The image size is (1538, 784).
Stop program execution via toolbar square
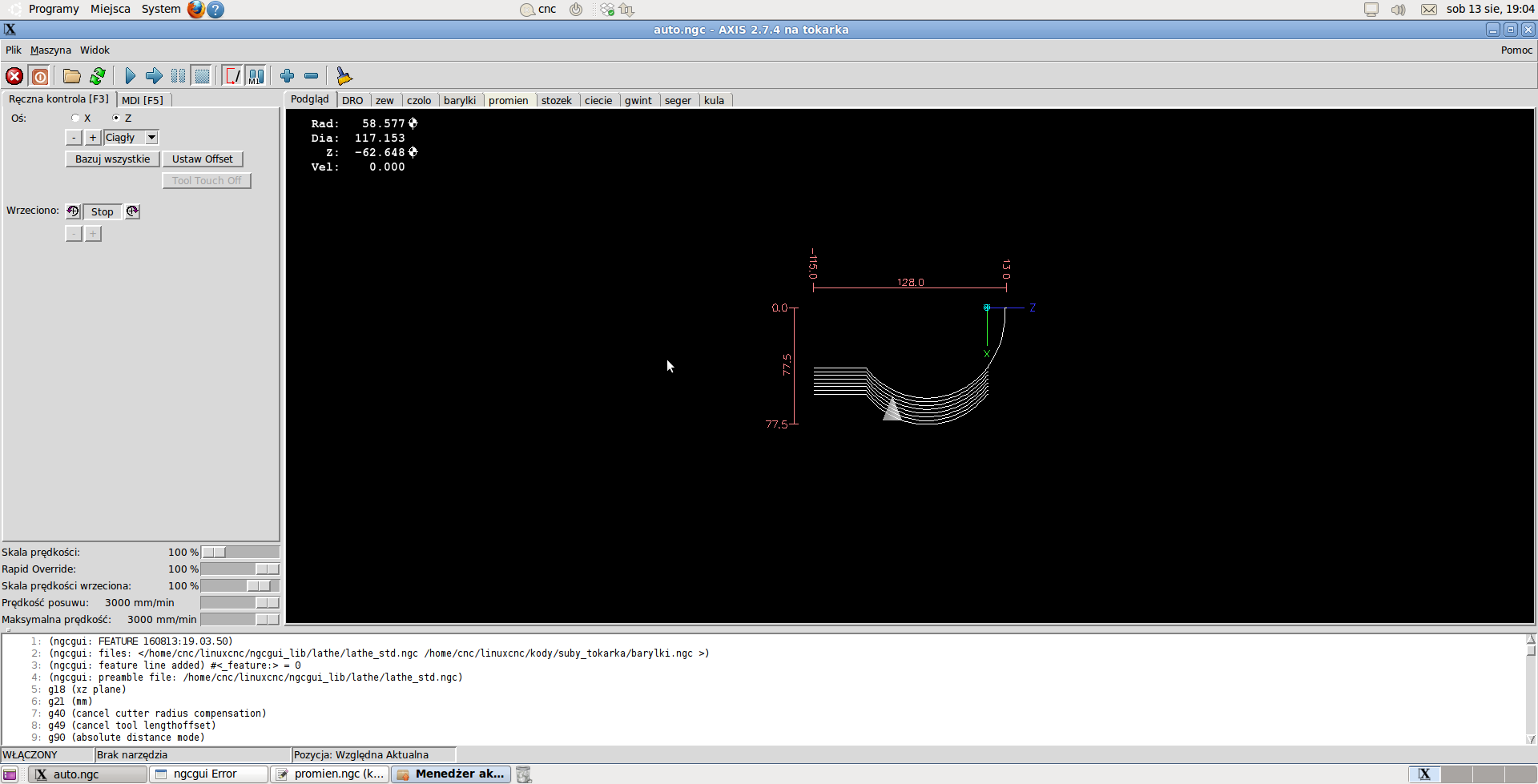(202, 76)
